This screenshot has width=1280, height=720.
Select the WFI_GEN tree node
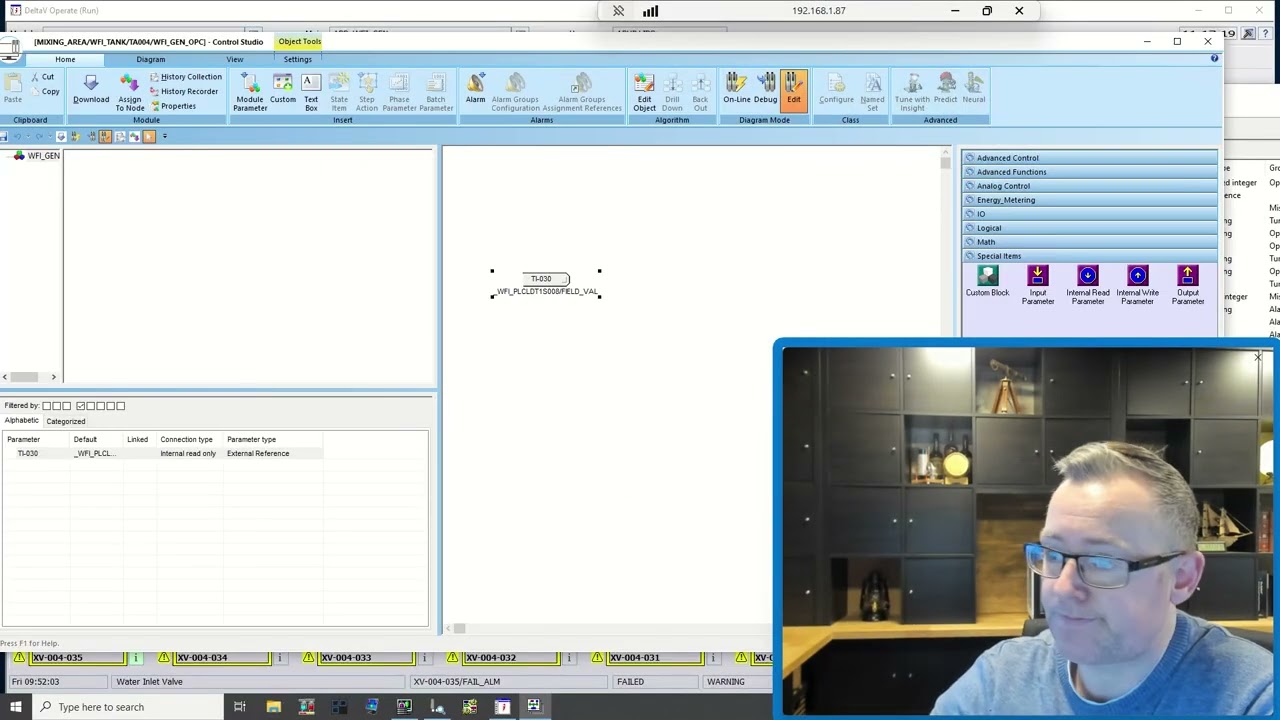pos(43,156)
